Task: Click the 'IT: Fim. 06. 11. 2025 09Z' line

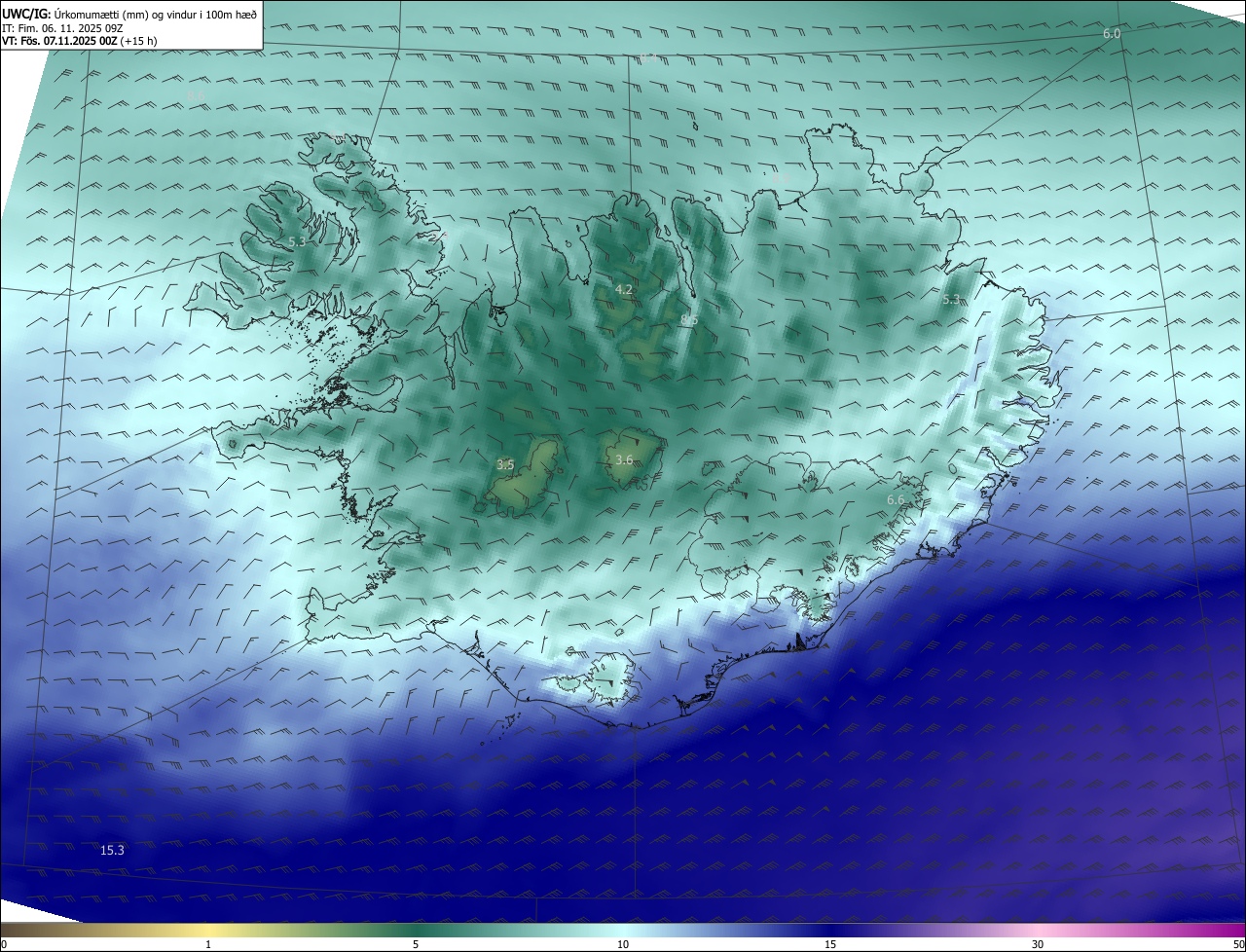Action: coord(62,28)
